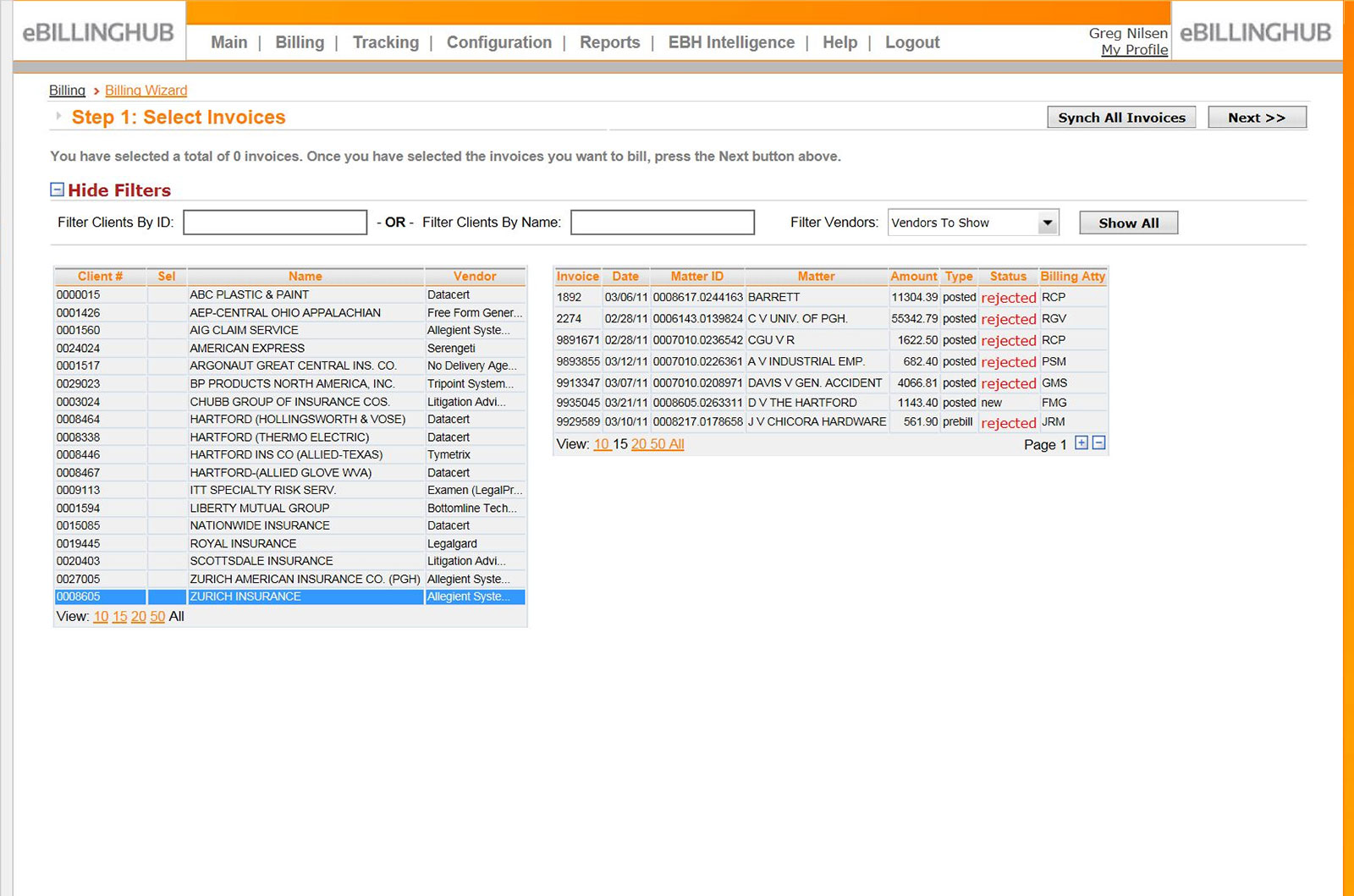Click the Synch All Invoices button
Viewport: 1354px width, 896px height.
[x=1121, y=118]
